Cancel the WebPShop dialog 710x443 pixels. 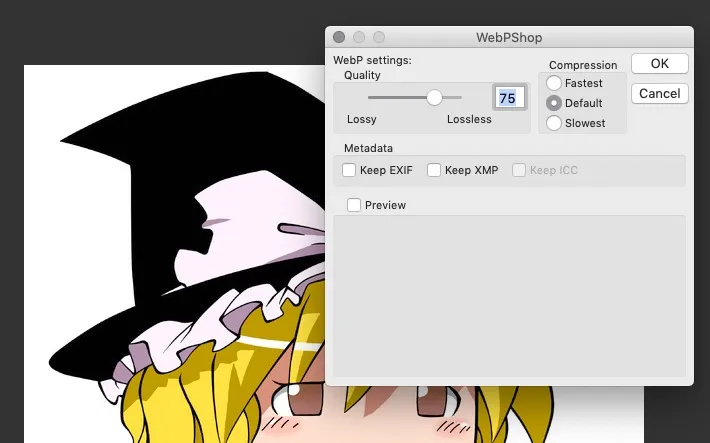click(660, 93)
